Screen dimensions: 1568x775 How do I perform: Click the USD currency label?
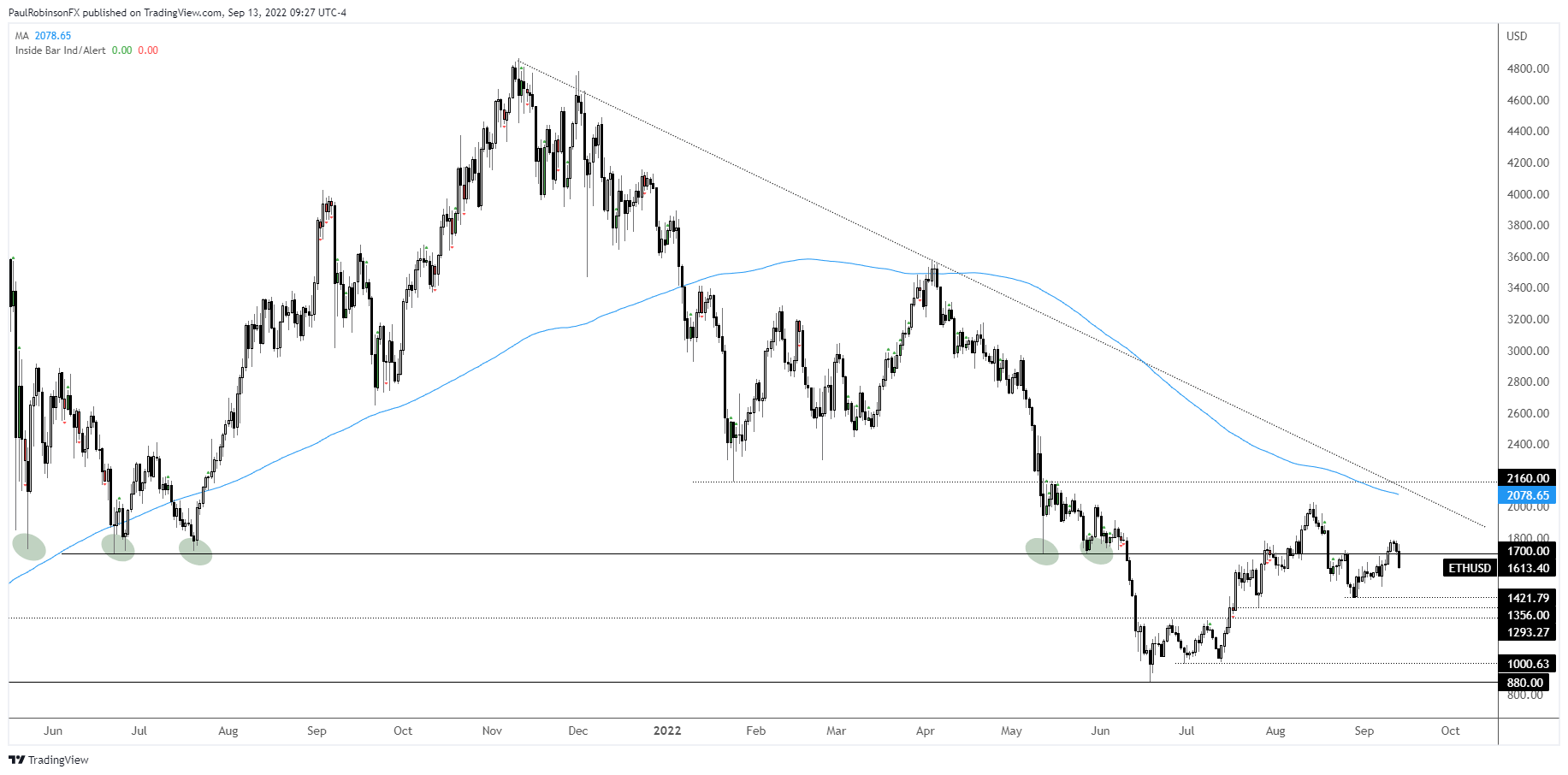(x=1517, y=36)
